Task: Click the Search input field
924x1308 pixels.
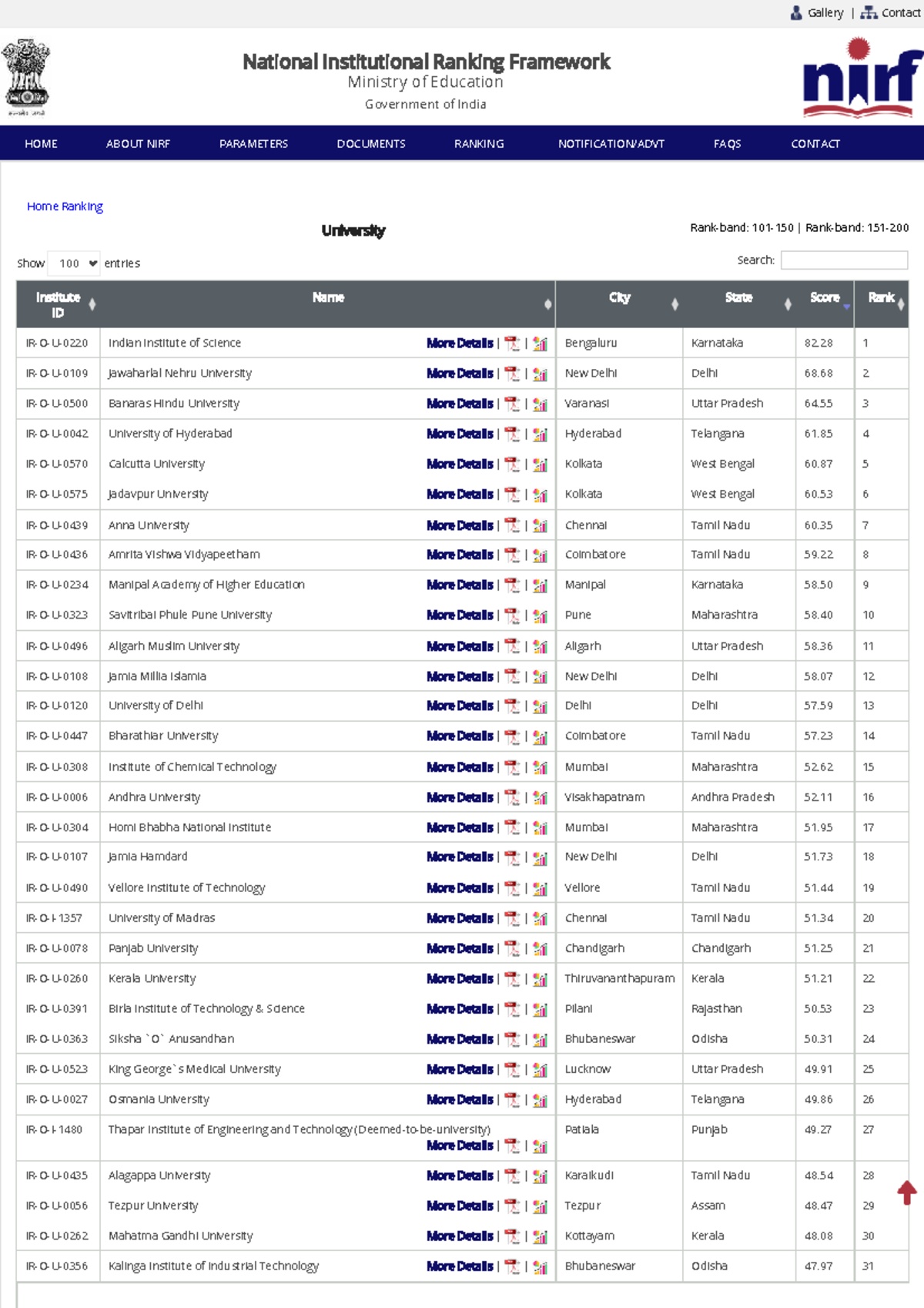Action: point(844,260)
